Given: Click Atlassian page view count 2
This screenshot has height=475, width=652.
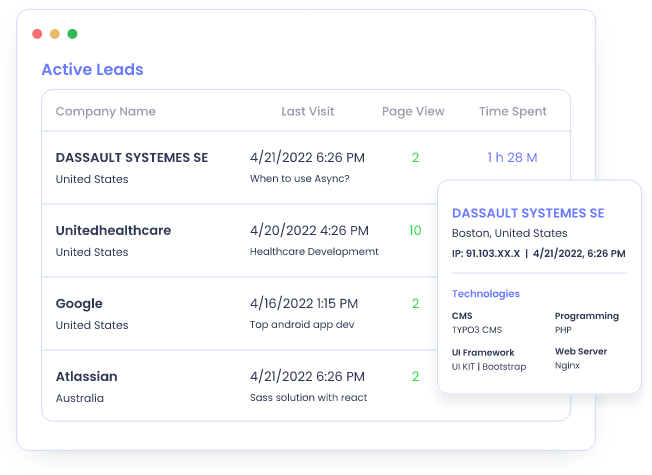Looking at the screenshot, I should click(415, 376).
